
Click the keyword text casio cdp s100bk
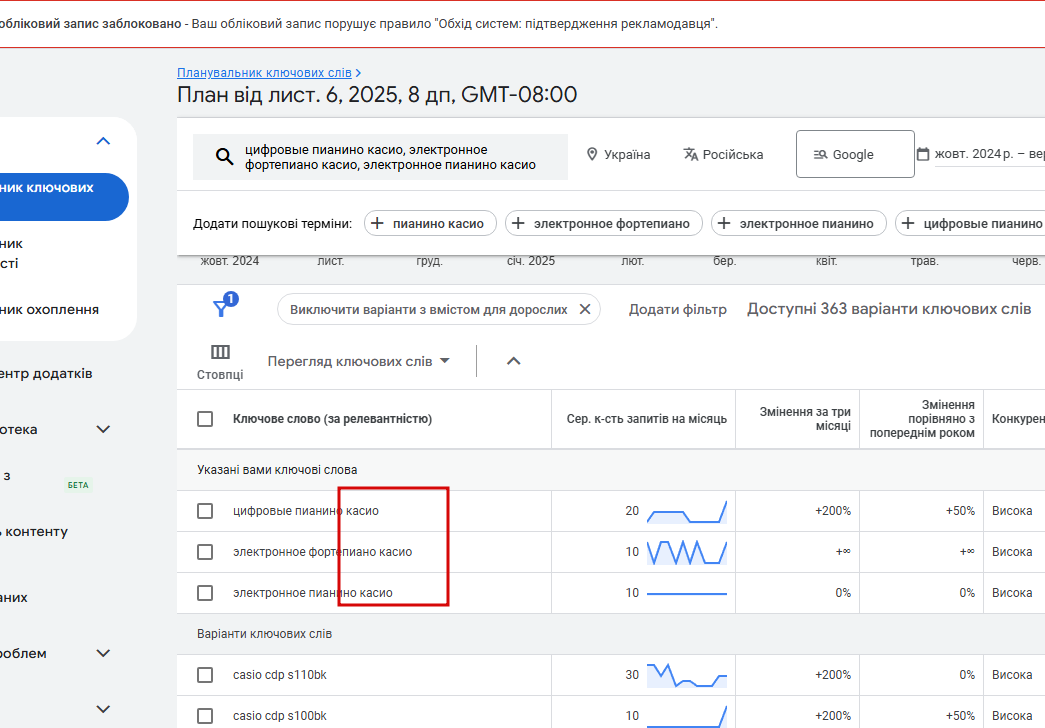click(280, 716)
